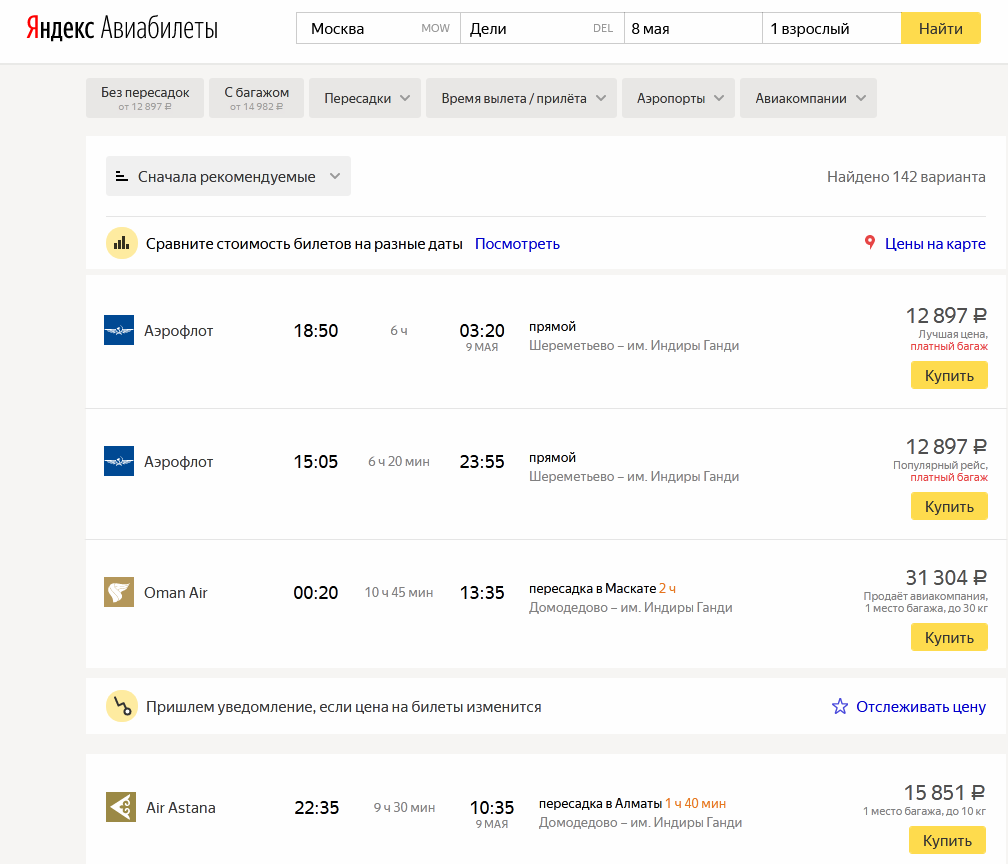Click the star icon for price tracking
The width and height of the screenshot is (1008, 864).
pos(840,707)
